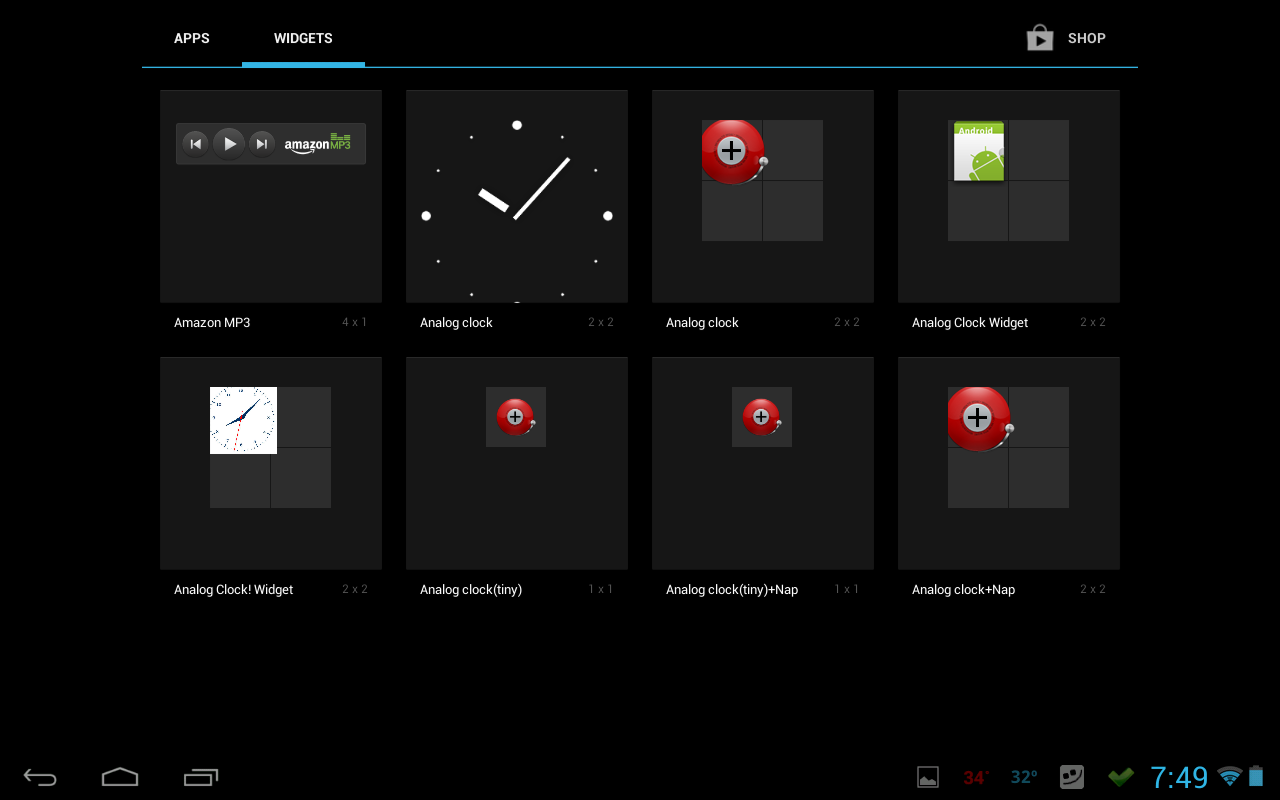Tap the play icon in Amazon MP3 widget
Screen dimensions: 1280x800
coord(229,143)
